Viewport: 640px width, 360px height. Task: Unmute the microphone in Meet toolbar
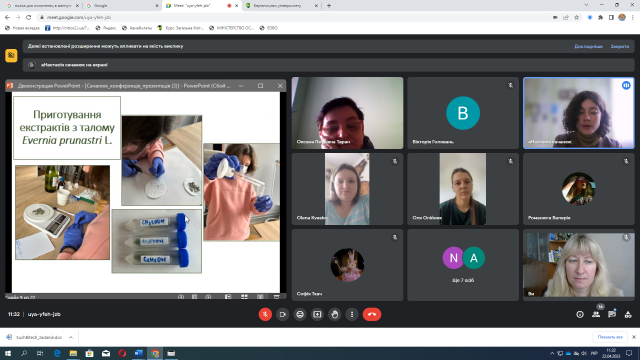tap(265, 314)
